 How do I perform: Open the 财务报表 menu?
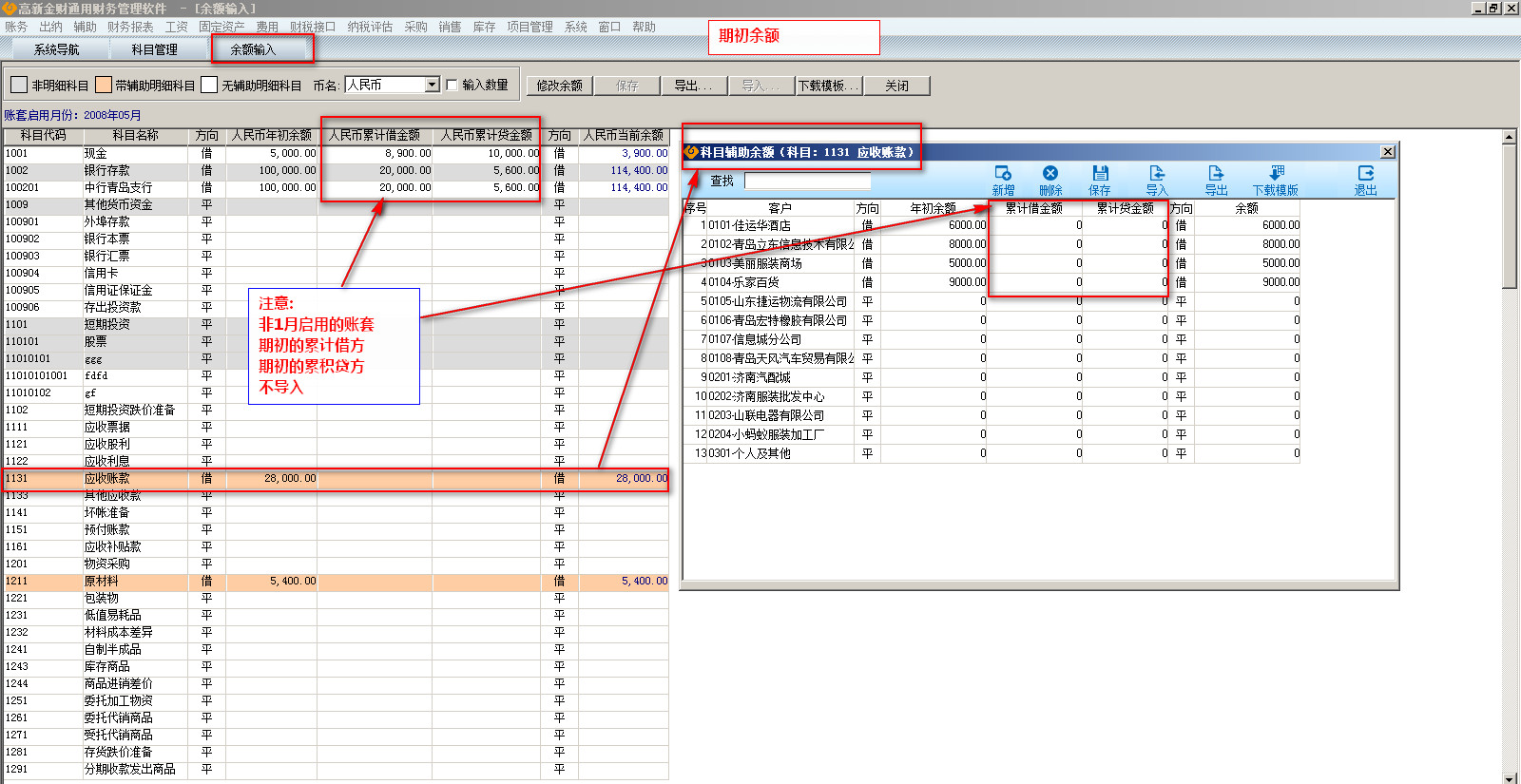130,27
